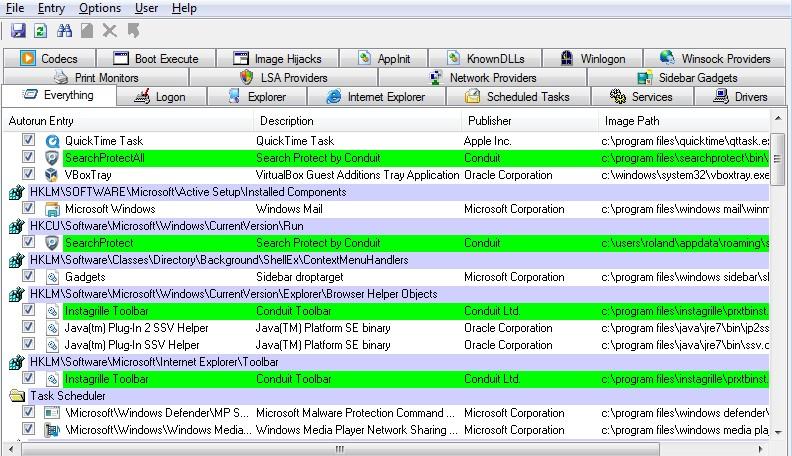Click registry icon beside Active Setup Installed Components
The image size is (792, 456).
pyautogui.click(x=17, y=192)
